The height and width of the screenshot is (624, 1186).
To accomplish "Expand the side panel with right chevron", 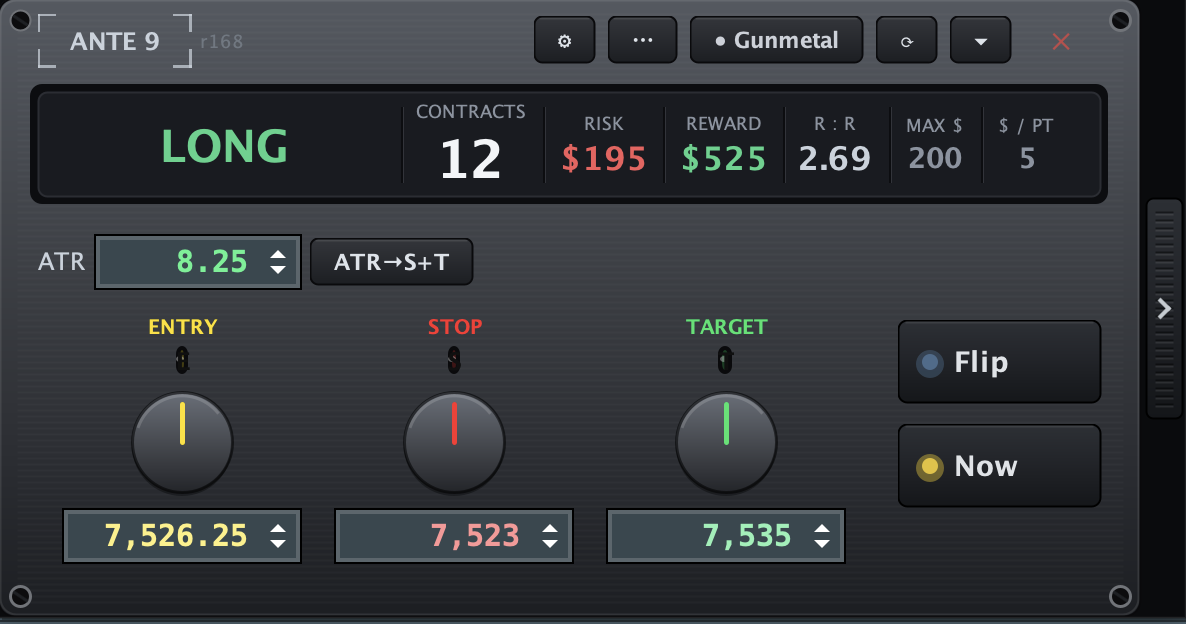I will point(1165,309).
